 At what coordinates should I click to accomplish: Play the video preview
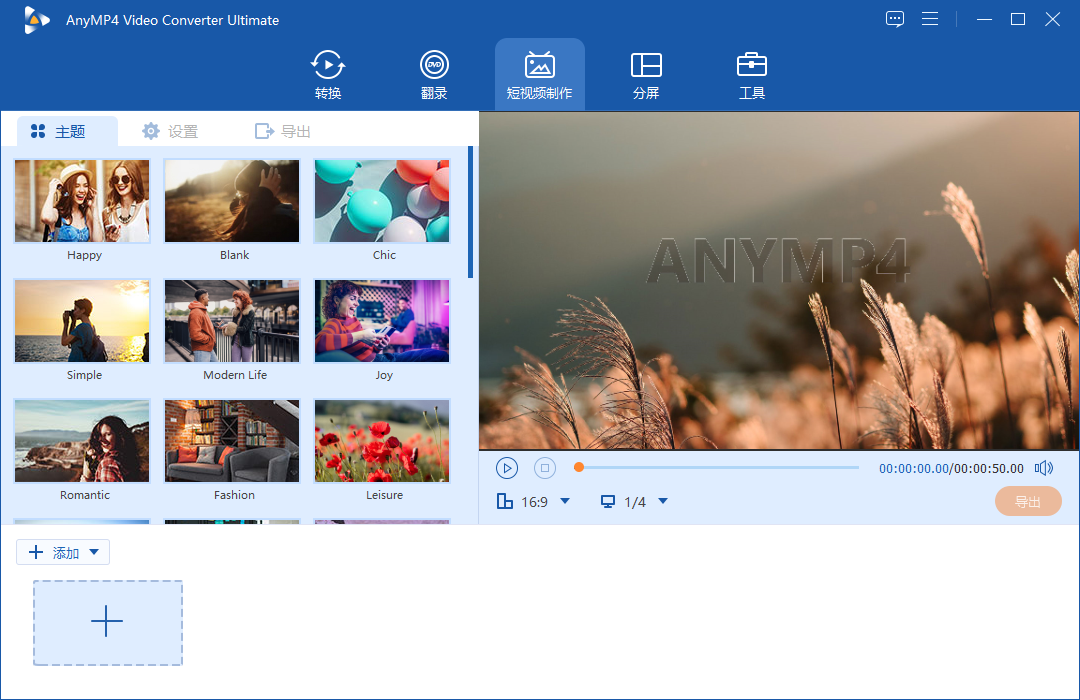click(506, 467)
